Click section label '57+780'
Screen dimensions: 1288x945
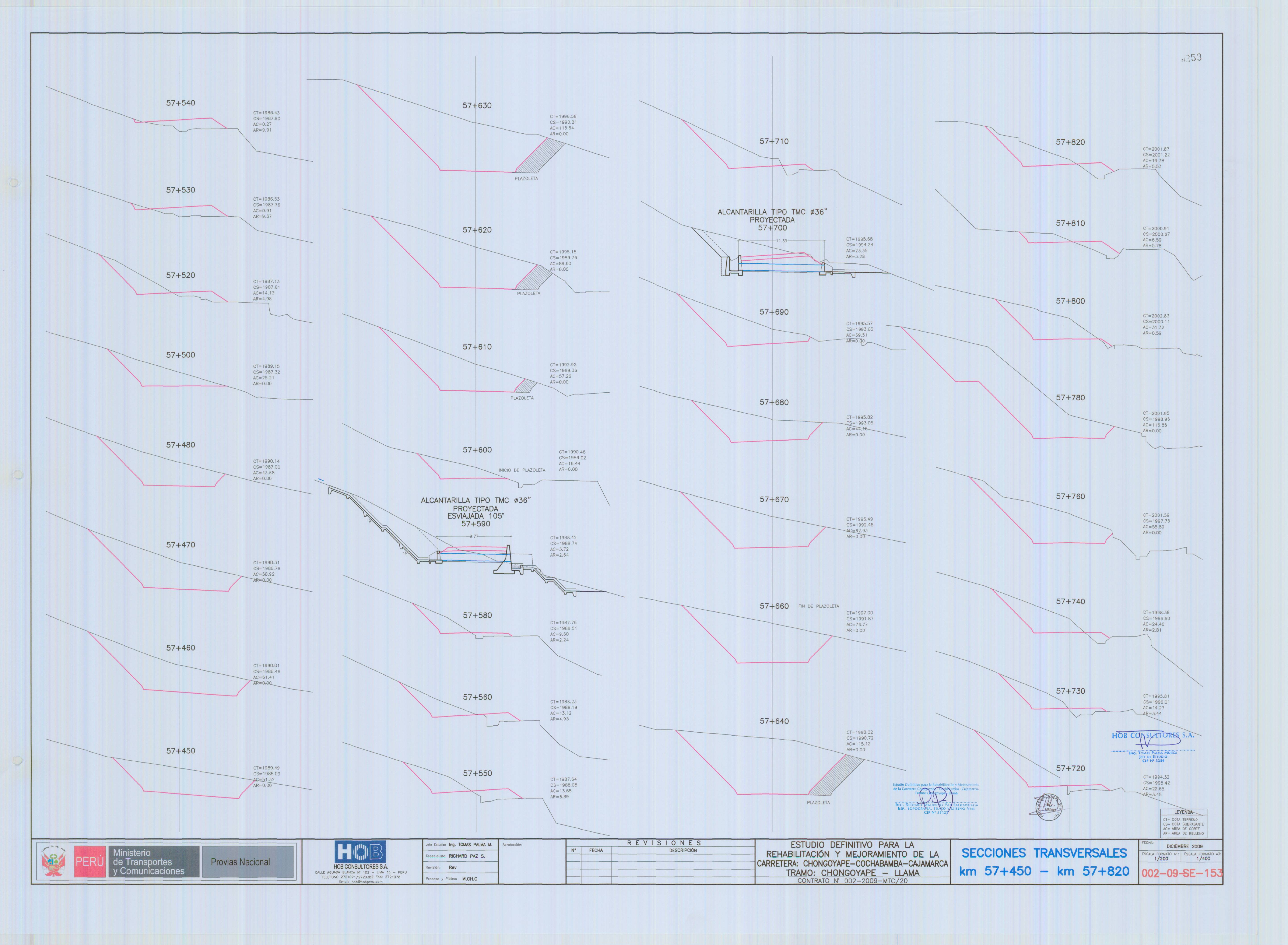pyautogui.click(x=1071, y=398)
